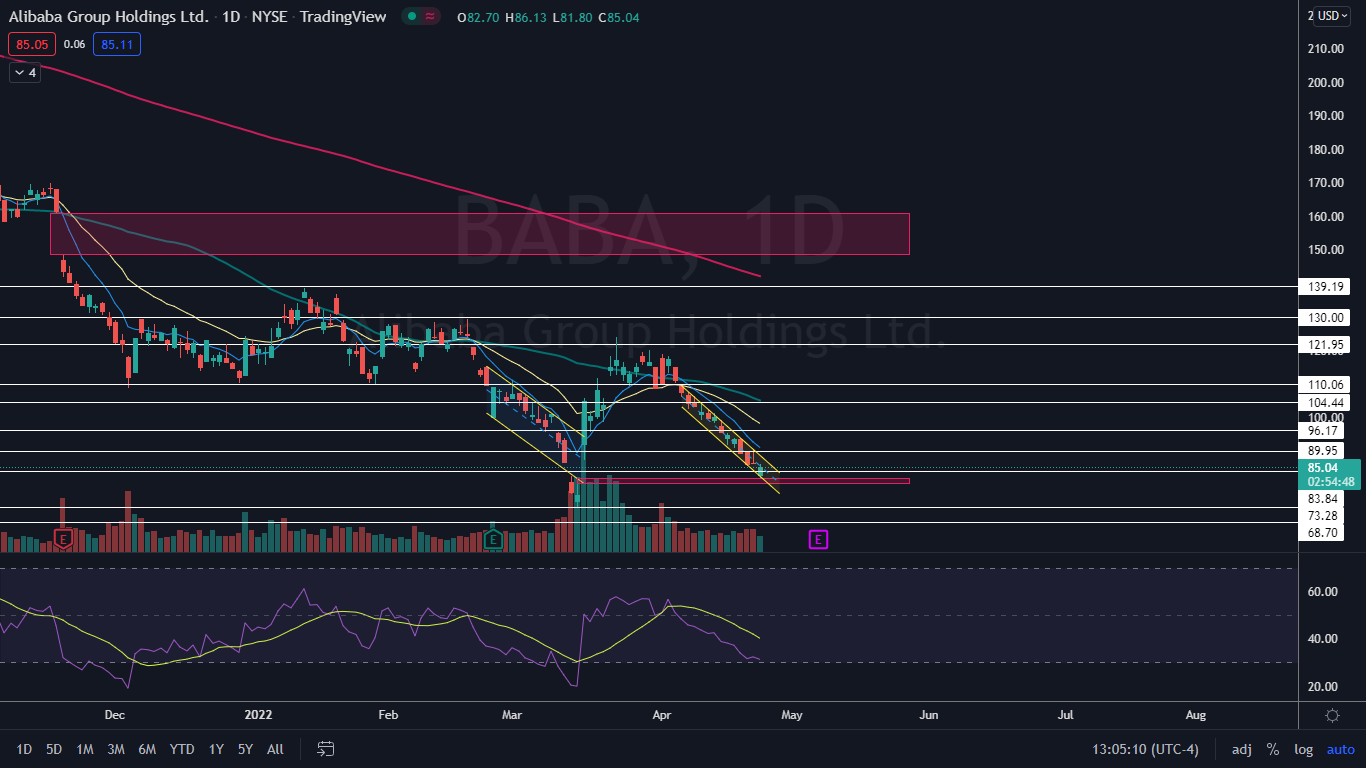This screenshot has height=768, width=1366.
Task: Open the purple upcoming earnings E marker
Action: 817,540
